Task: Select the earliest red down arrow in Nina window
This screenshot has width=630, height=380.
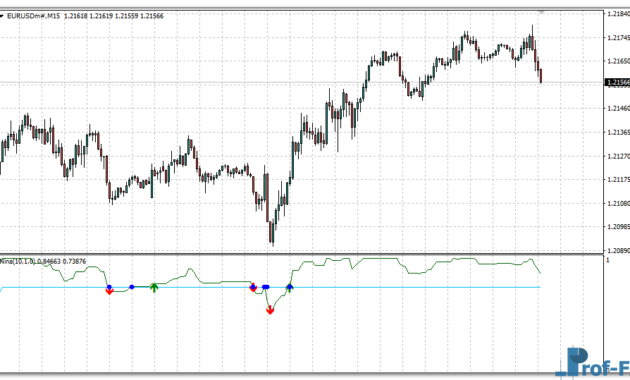Action: point(109,291)
